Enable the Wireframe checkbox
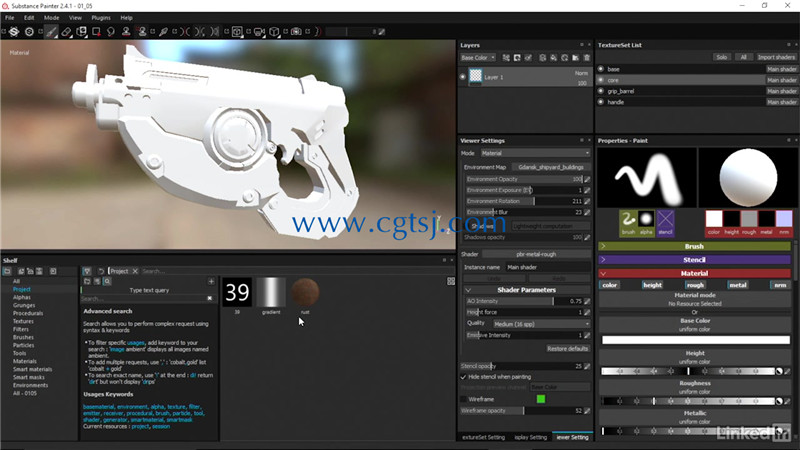This screenshot has height=450, width=800. pos(463,399)
